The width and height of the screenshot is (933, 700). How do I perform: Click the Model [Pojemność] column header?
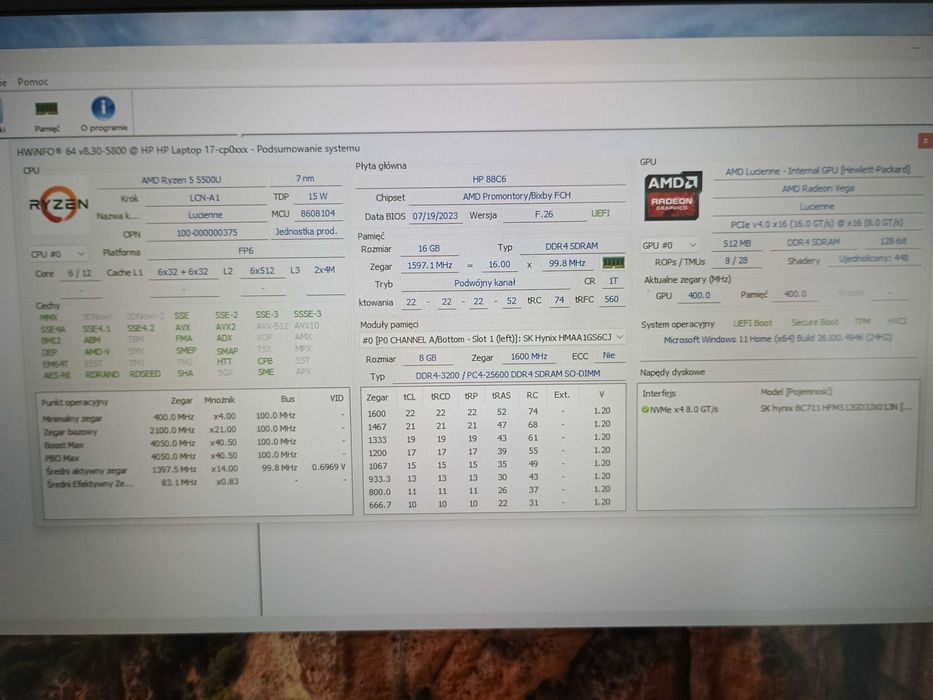pyautogui.click(x=796, y=392)
